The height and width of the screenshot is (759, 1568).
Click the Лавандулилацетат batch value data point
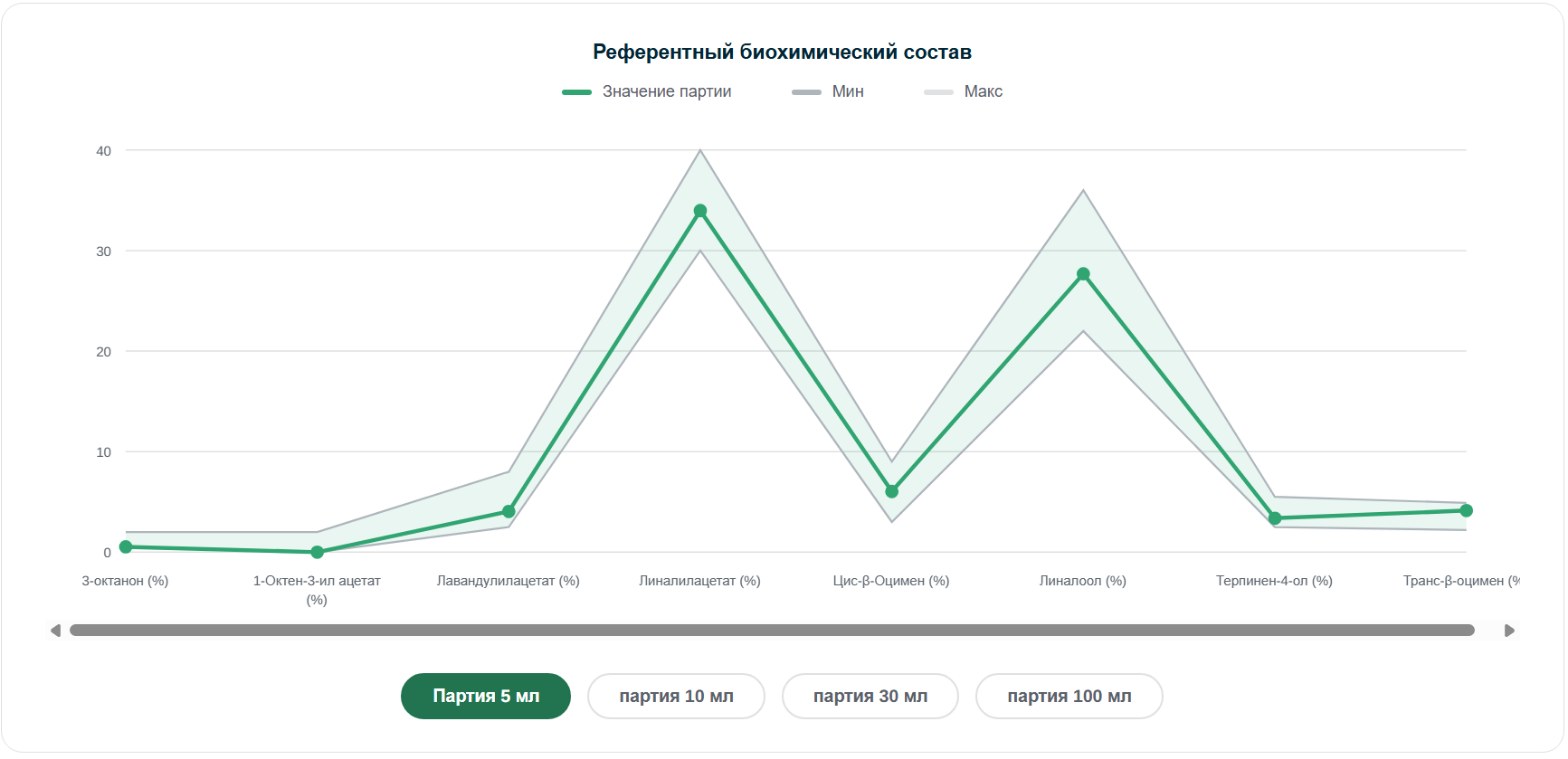[509, 511]
